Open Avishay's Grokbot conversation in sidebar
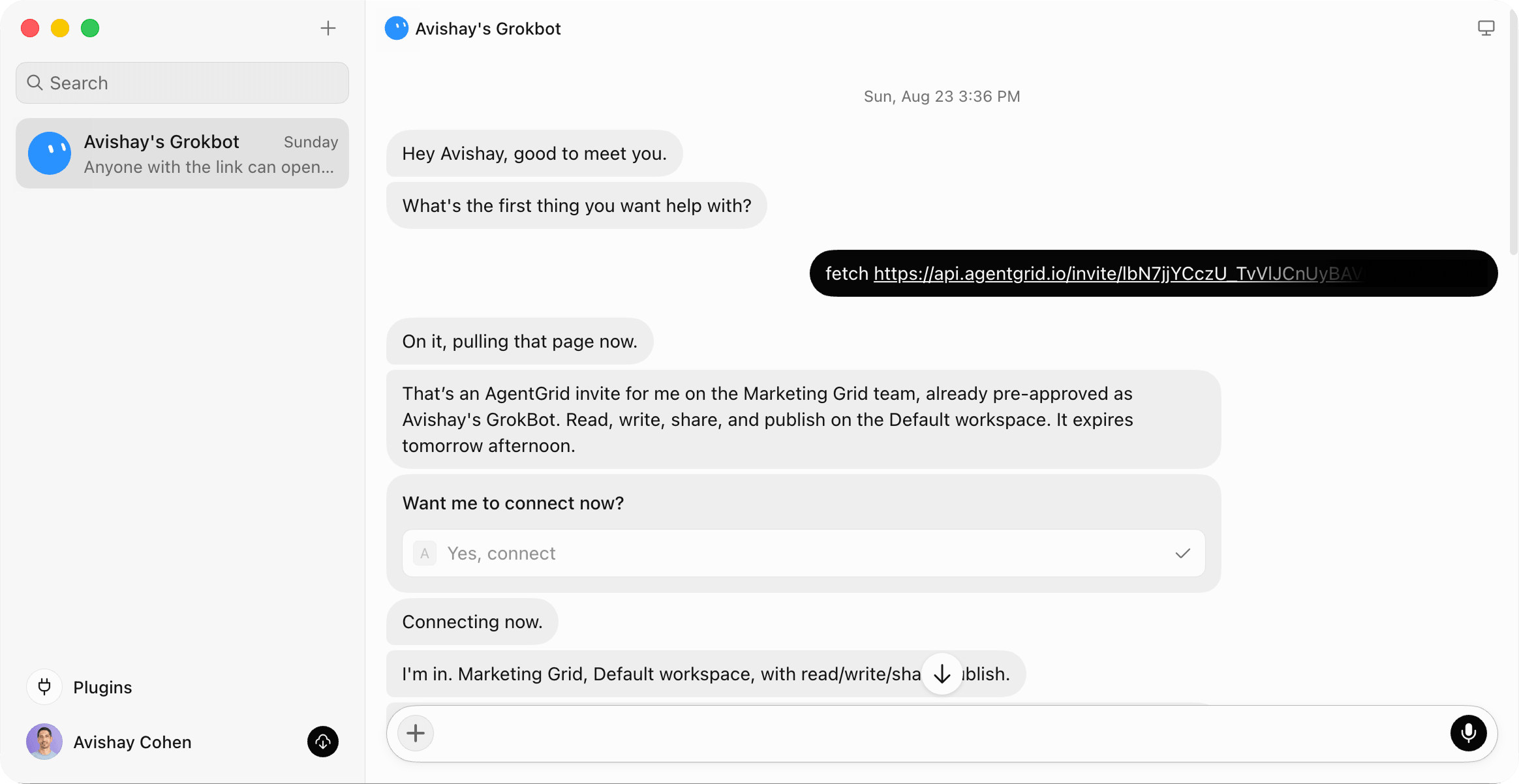The image size is (1519, 784). (182, 153)
